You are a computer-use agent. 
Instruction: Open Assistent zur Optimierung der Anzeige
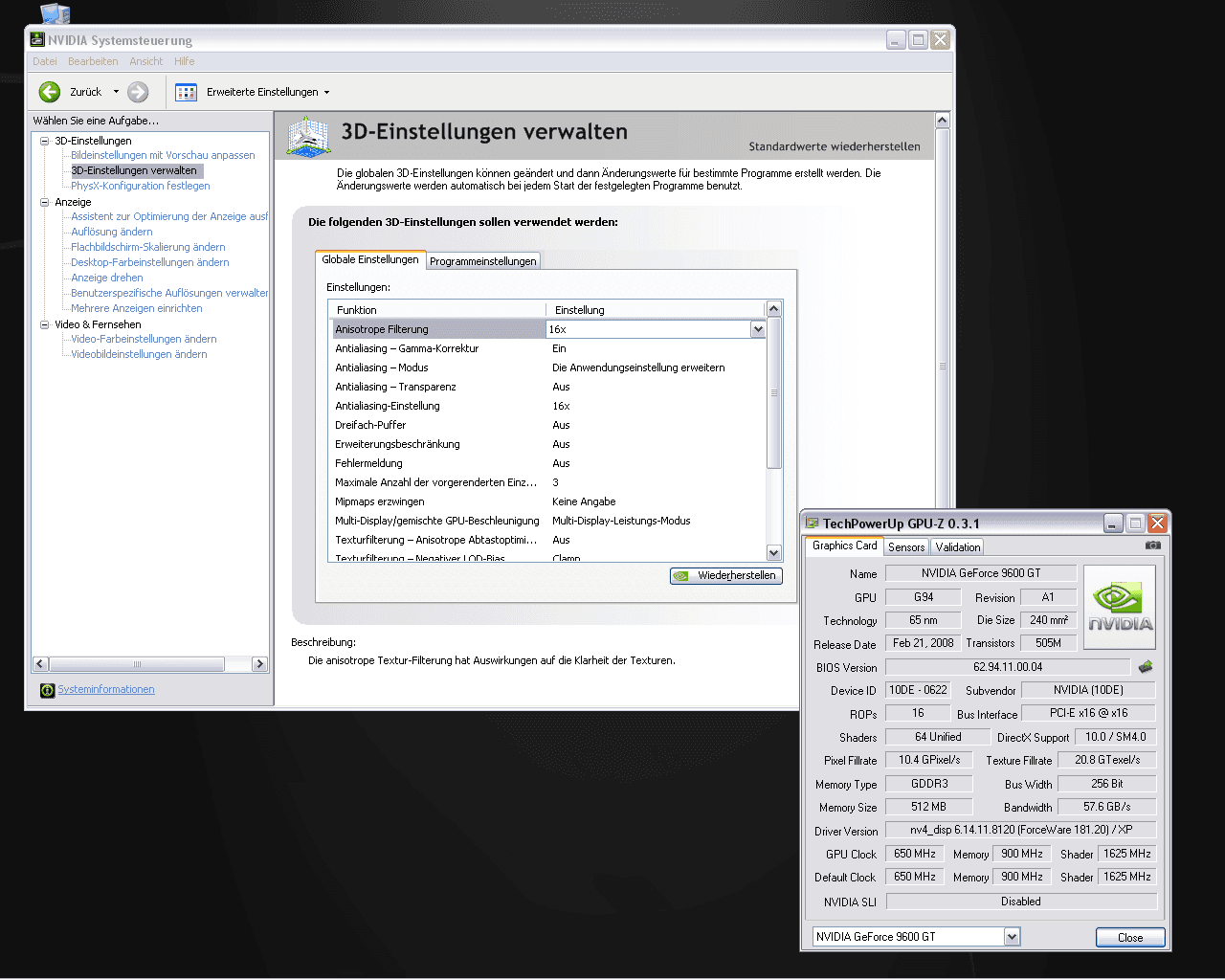tap(169, 216)
